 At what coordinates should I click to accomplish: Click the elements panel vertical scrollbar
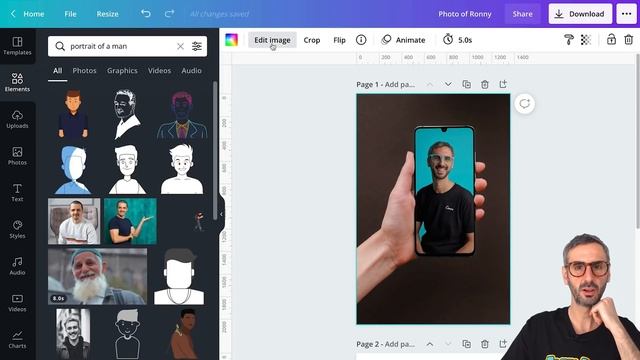[215, 151]
